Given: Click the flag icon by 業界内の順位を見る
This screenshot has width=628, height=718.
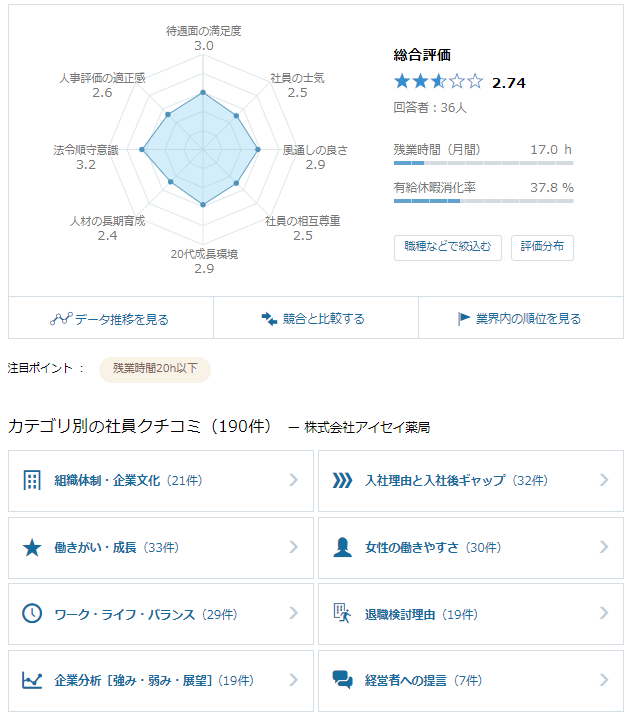Looking at the screenshot, I should [x=464, y=318].
